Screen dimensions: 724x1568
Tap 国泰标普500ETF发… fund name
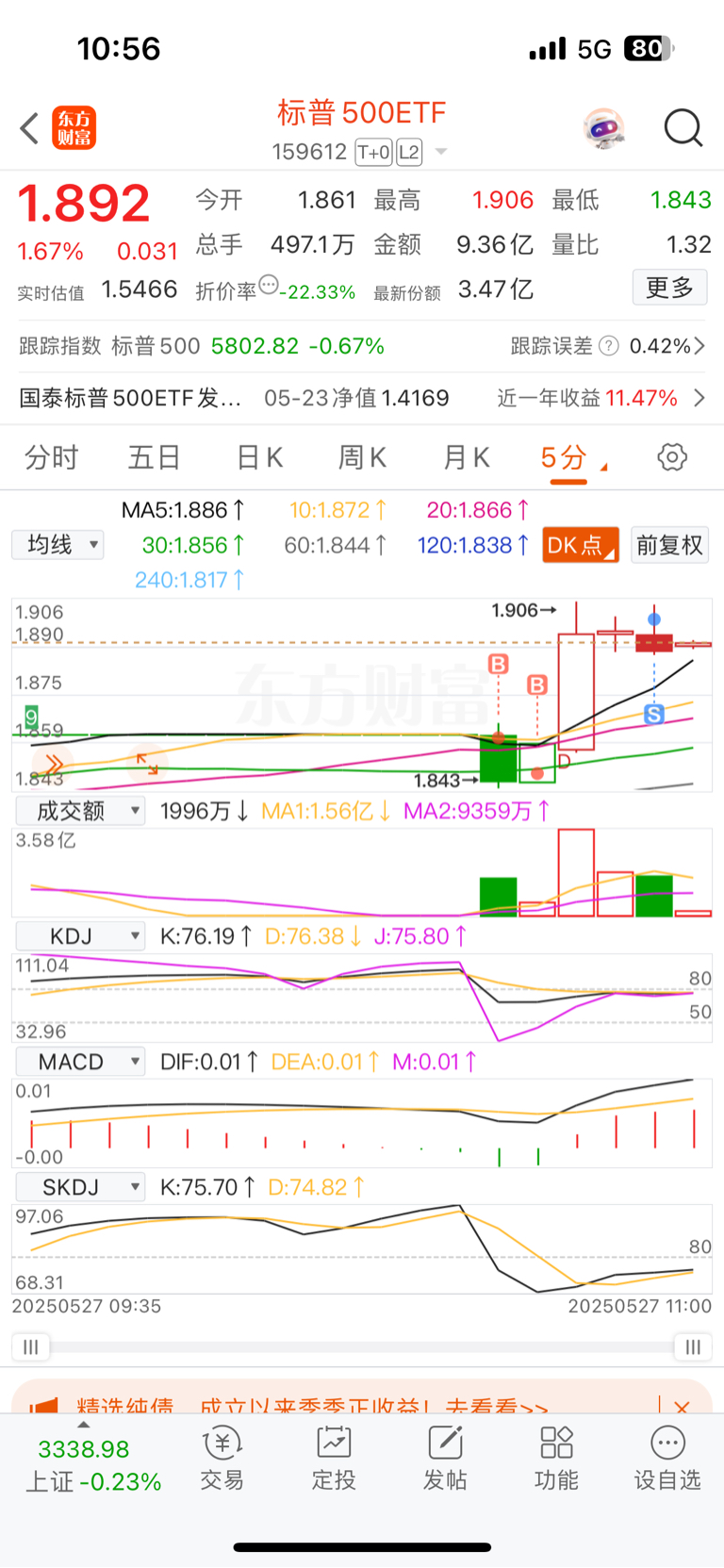[x=130, y=398]
